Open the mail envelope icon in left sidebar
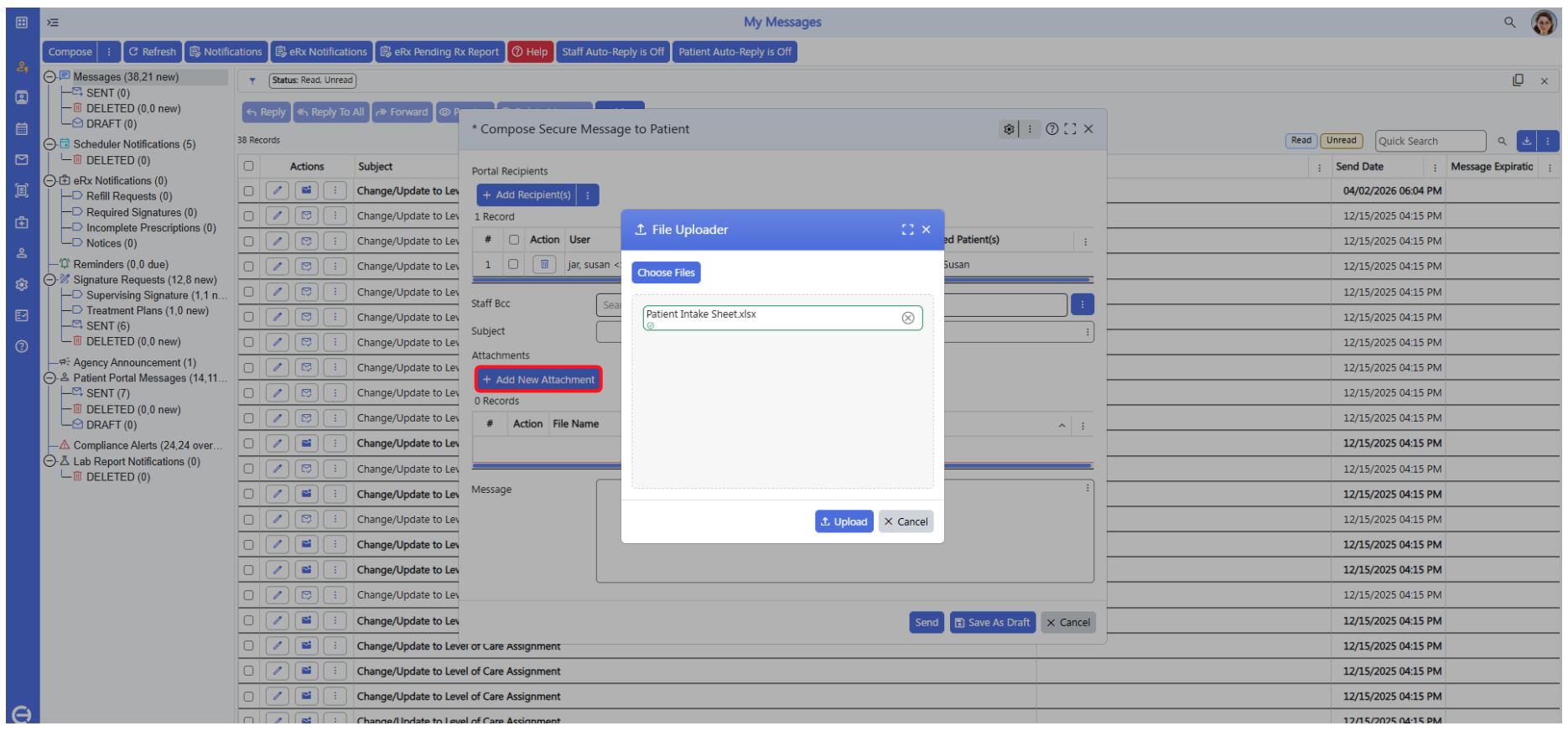Screen dimensions: 1568x731 pos(22,159)
